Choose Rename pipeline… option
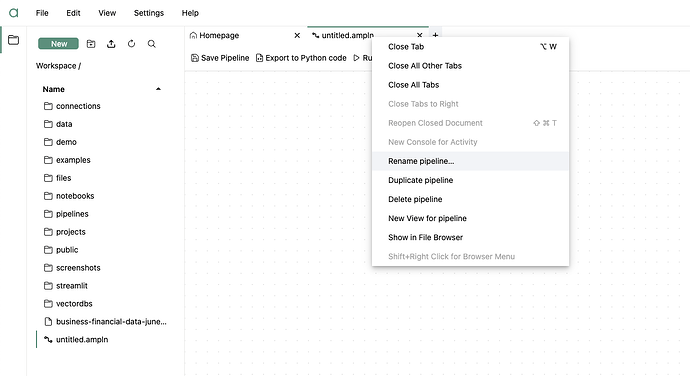Screen dimensions: 690x376 470,161
